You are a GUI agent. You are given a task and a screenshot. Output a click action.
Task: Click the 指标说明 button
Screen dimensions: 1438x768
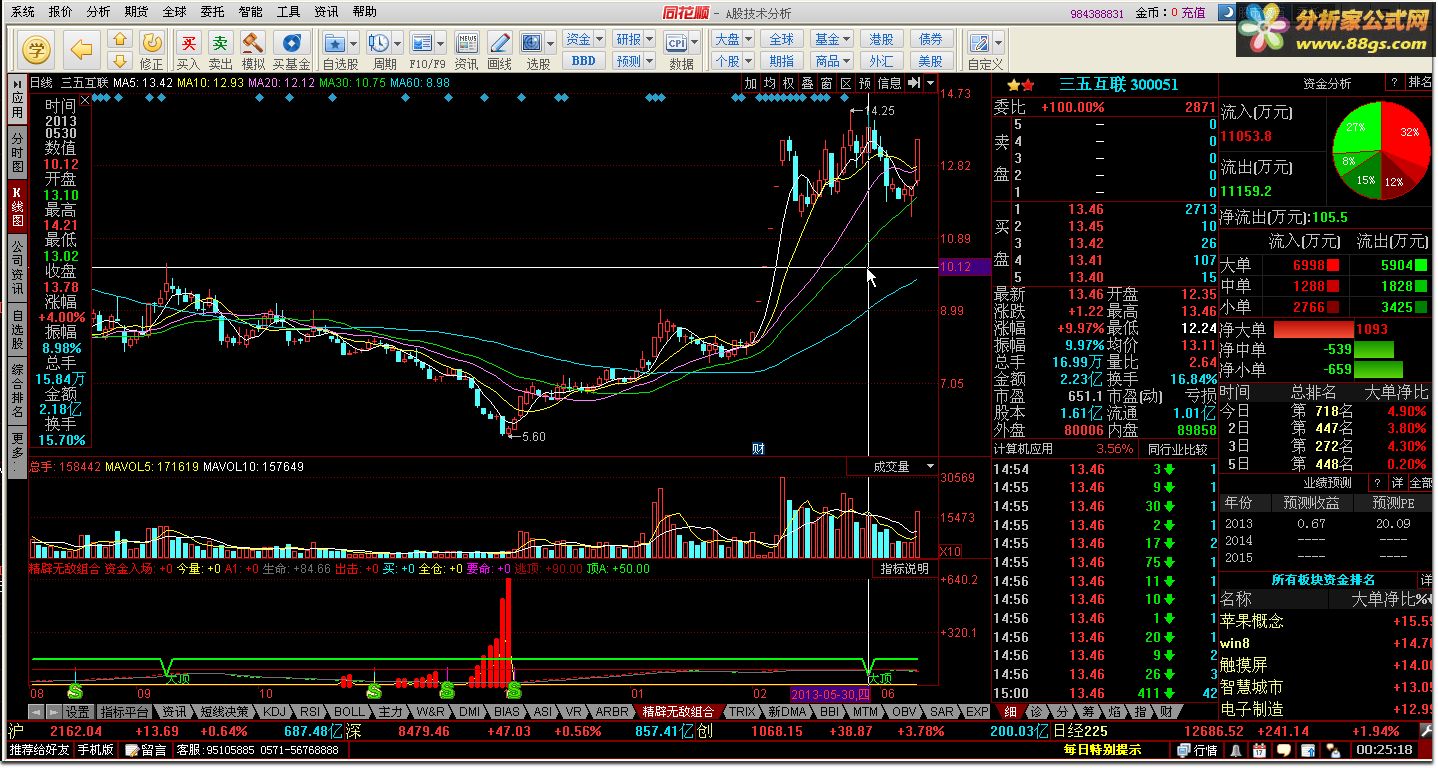point(904,568)
